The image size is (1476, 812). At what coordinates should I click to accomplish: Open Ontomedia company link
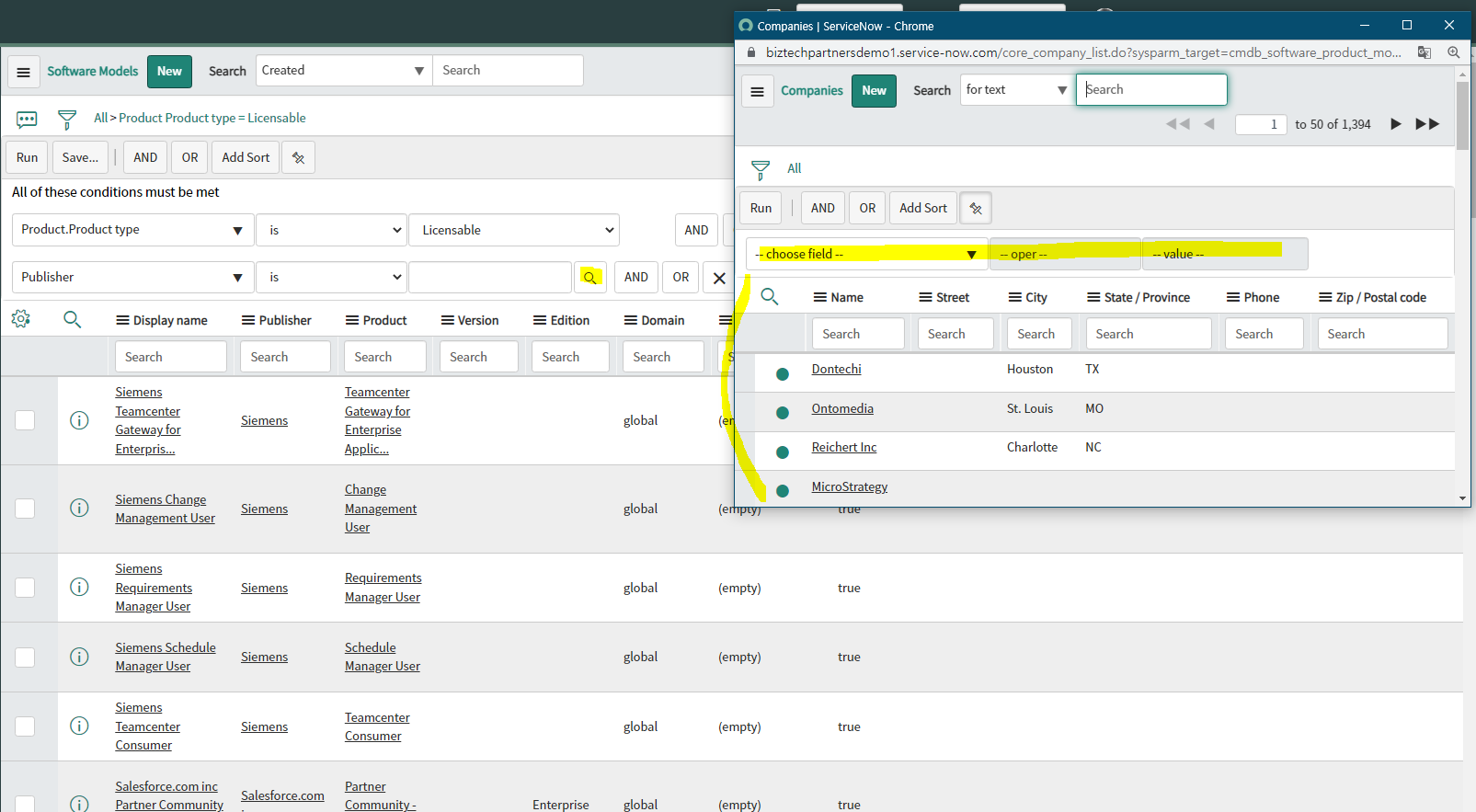842,408
